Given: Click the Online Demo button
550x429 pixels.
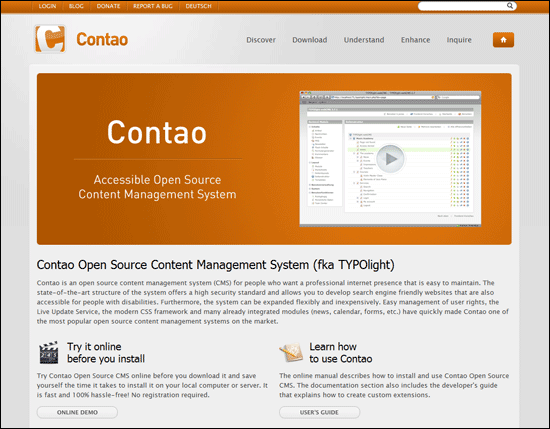Looking at the screenshot, I should (77, 412).
